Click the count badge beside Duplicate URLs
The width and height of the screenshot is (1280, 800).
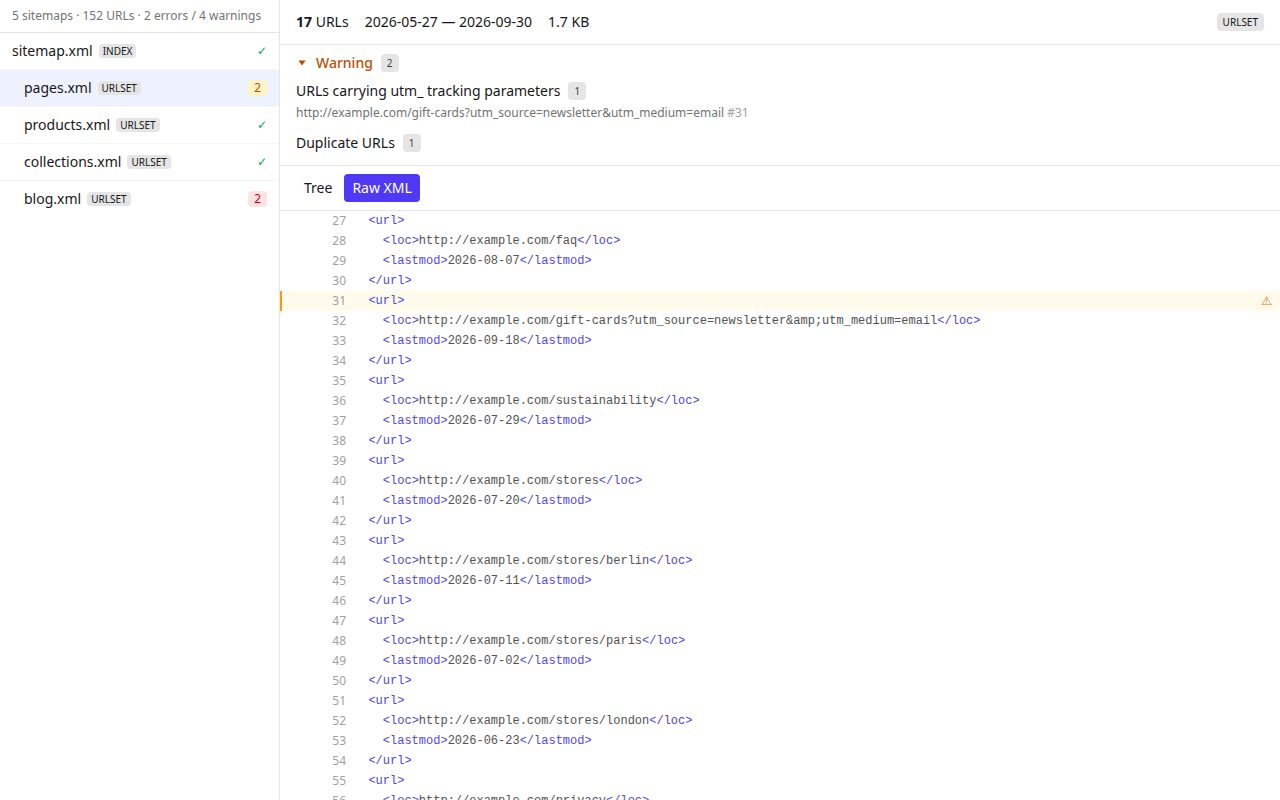pos(412,143)
